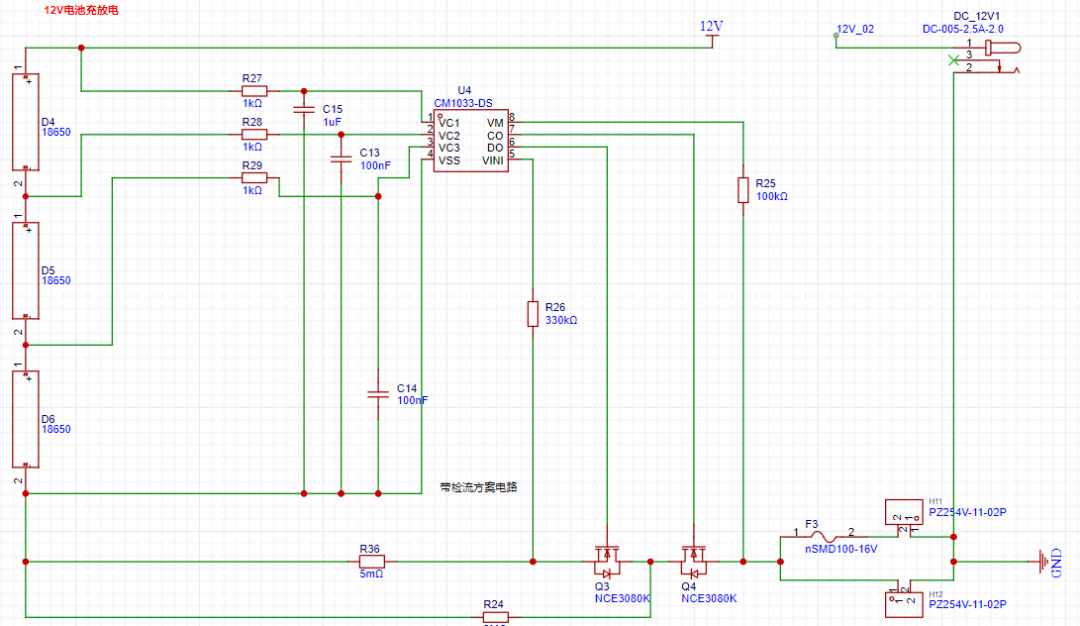Click capacitor C14 100nF symbol
The height and width of the screenshot is (626, 1080).
point(378,393)
